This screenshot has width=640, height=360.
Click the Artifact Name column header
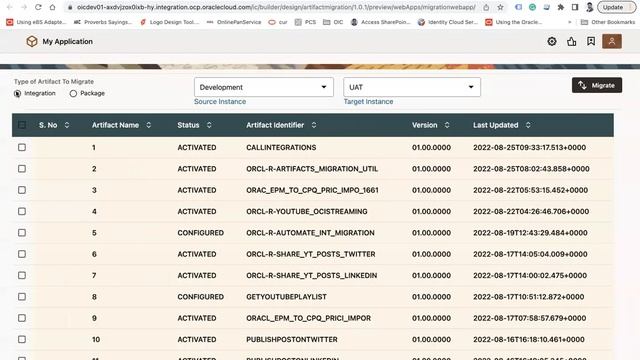pyautogui.click(x=115, y=125)
